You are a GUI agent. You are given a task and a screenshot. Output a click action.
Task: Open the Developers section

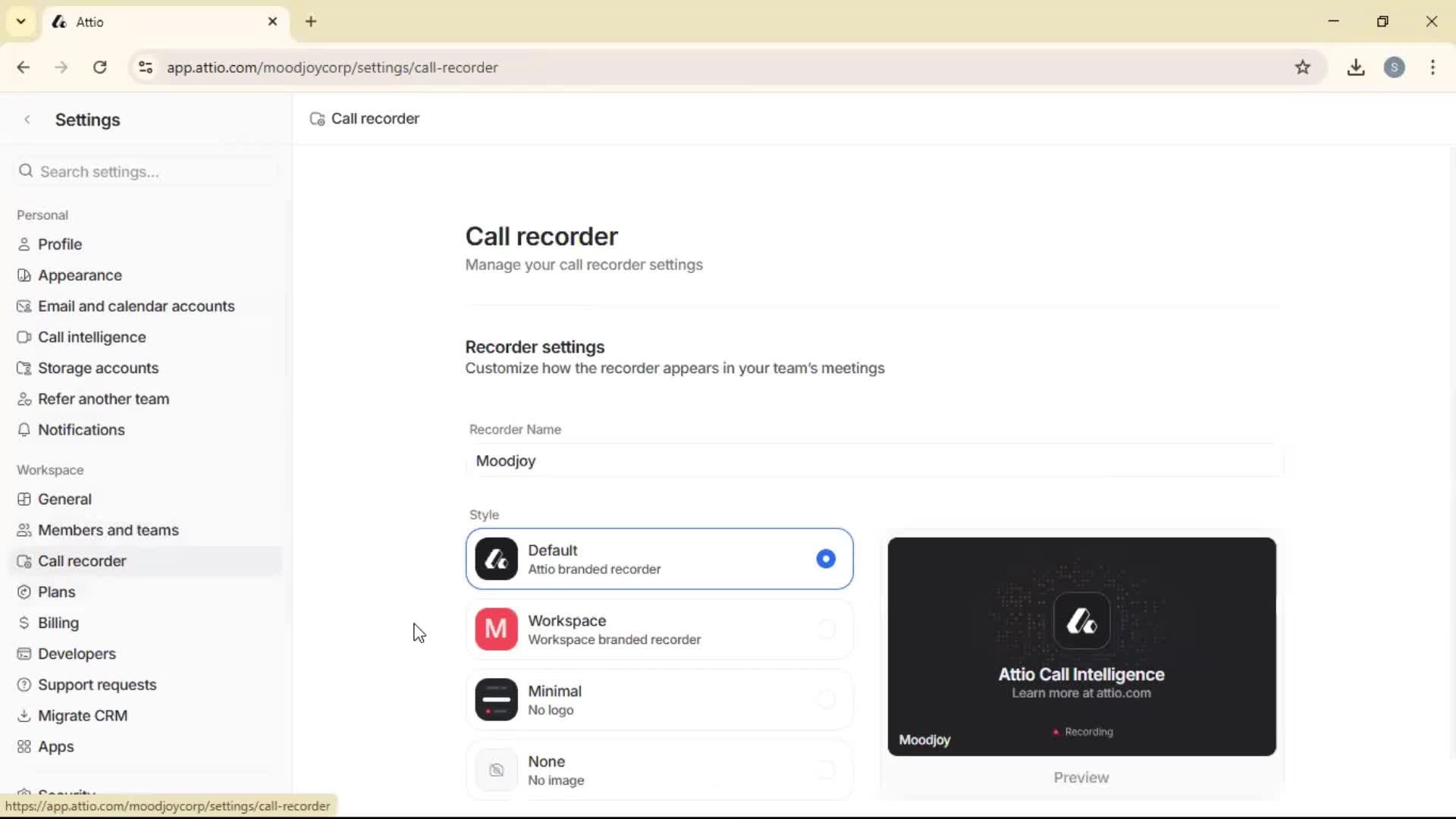tap(77, 654)
